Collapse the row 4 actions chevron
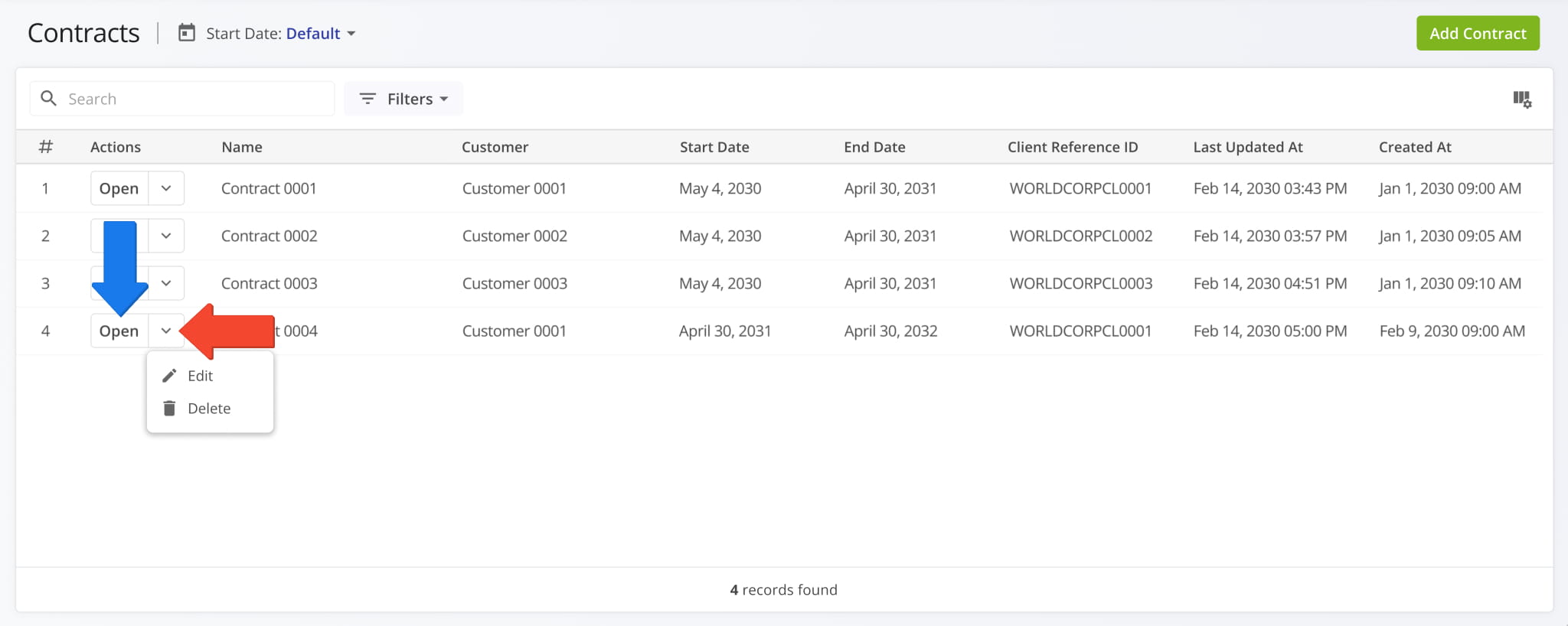The image size is (1568, 626). point(166,331)
